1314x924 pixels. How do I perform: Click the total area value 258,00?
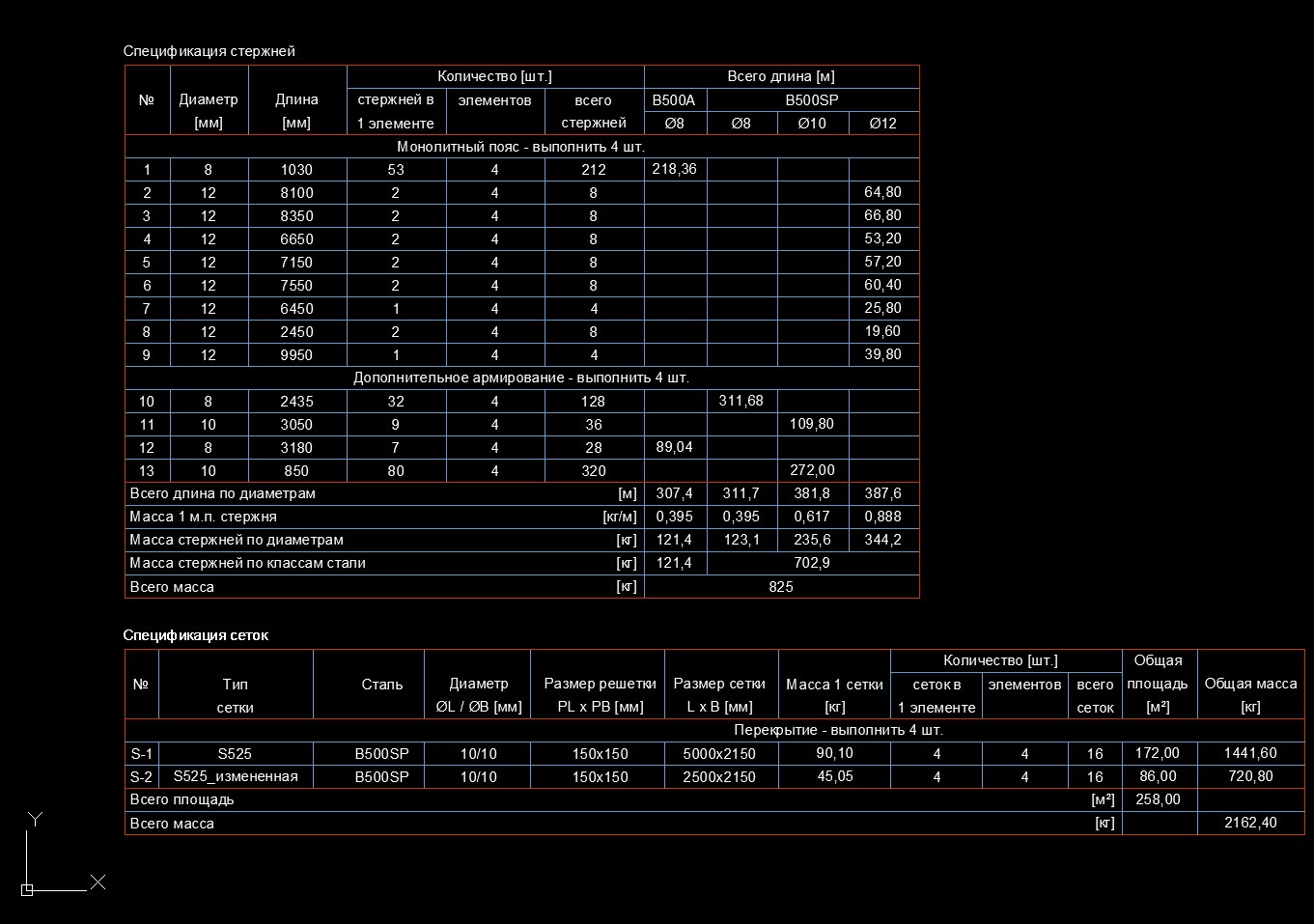click(1158, 799)
